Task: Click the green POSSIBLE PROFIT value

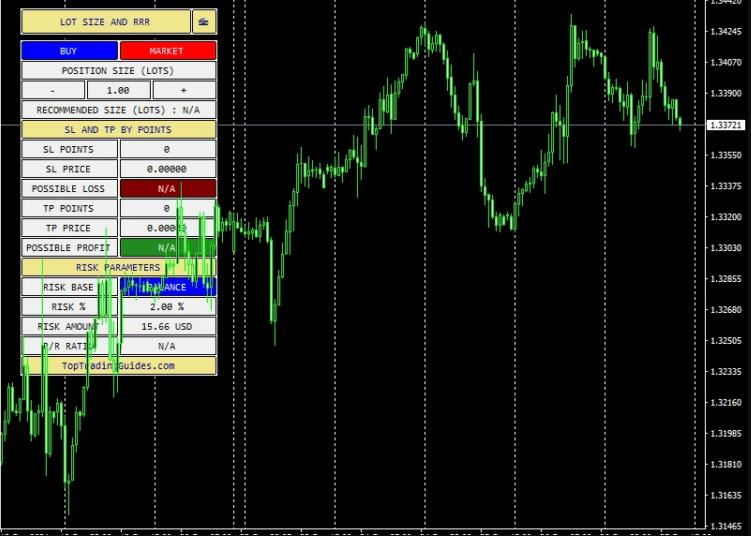Action: [168, 247]
